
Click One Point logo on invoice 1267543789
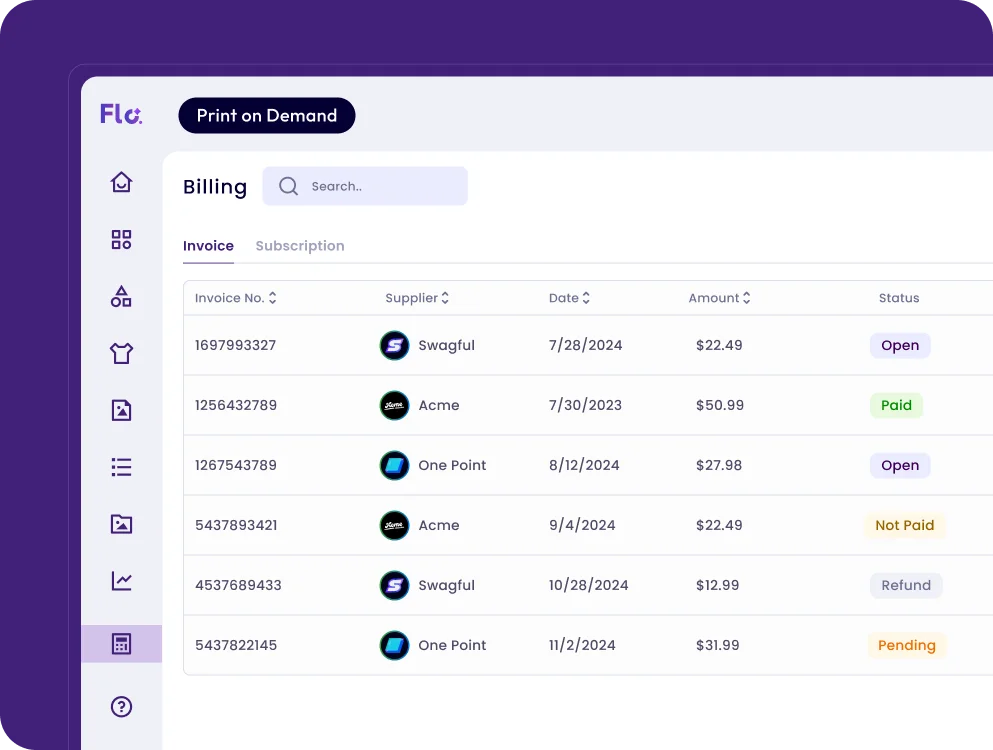pyautogui.click(x=394, y=466)
